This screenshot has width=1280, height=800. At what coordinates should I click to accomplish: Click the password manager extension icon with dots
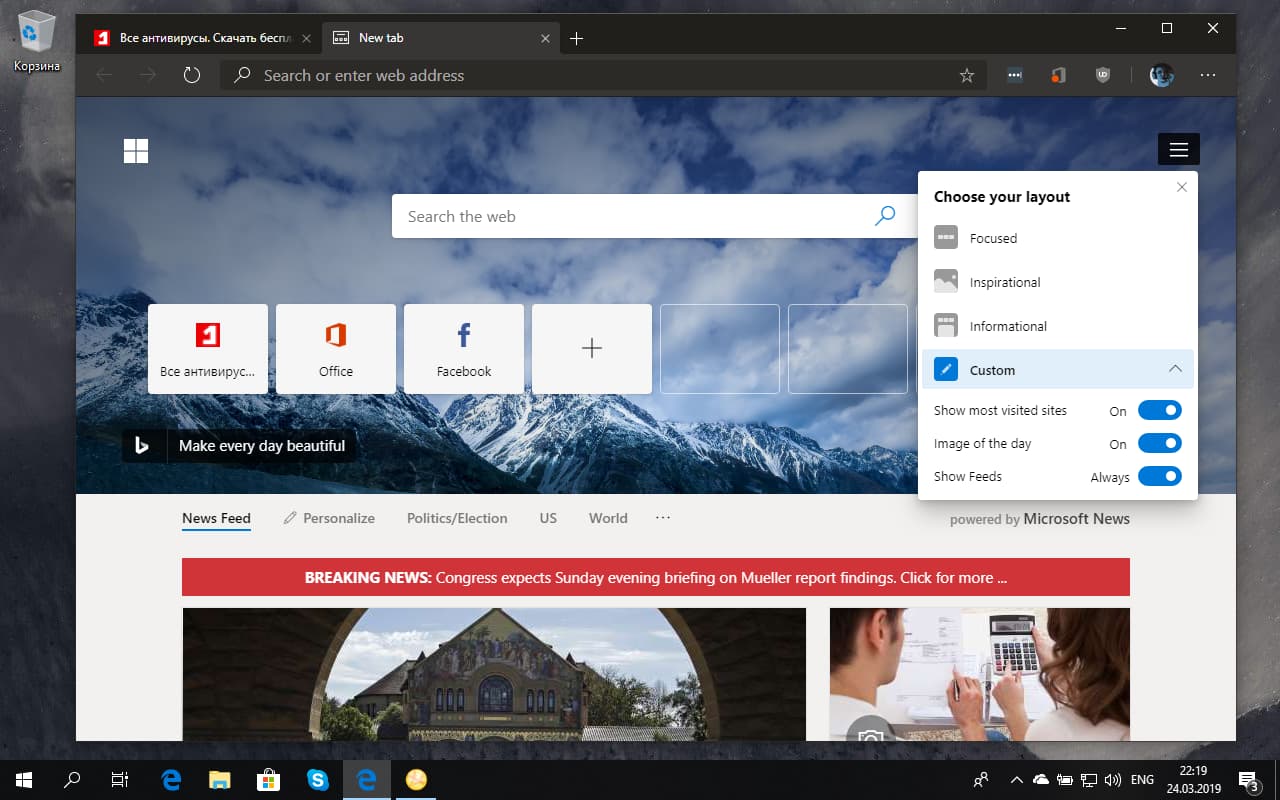pos(1015,75)
